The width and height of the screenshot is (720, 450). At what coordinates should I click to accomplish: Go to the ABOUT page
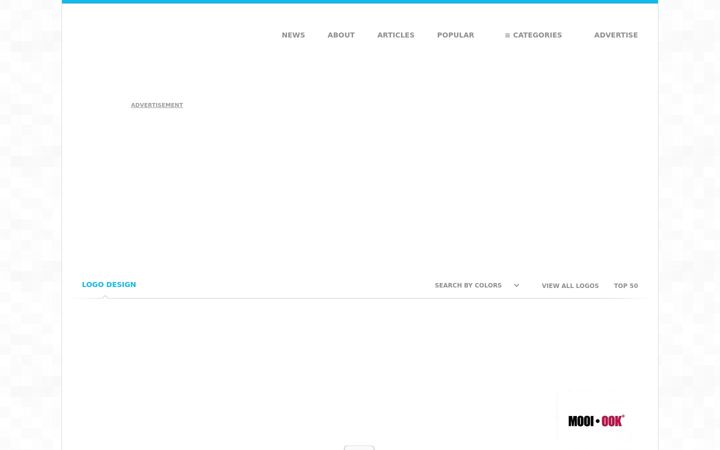pyautogui.click(x=341, y=35)
